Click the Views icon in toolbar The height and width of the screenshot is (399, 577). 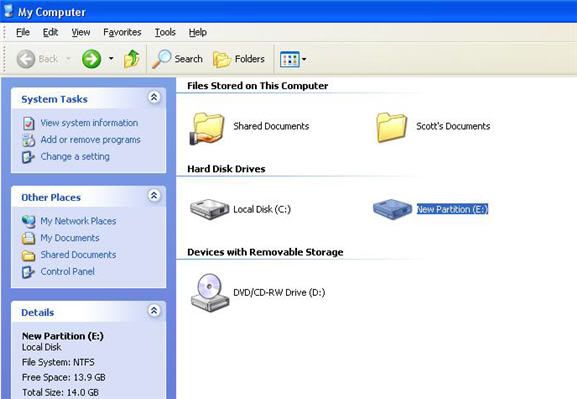(x=290, y=59)
